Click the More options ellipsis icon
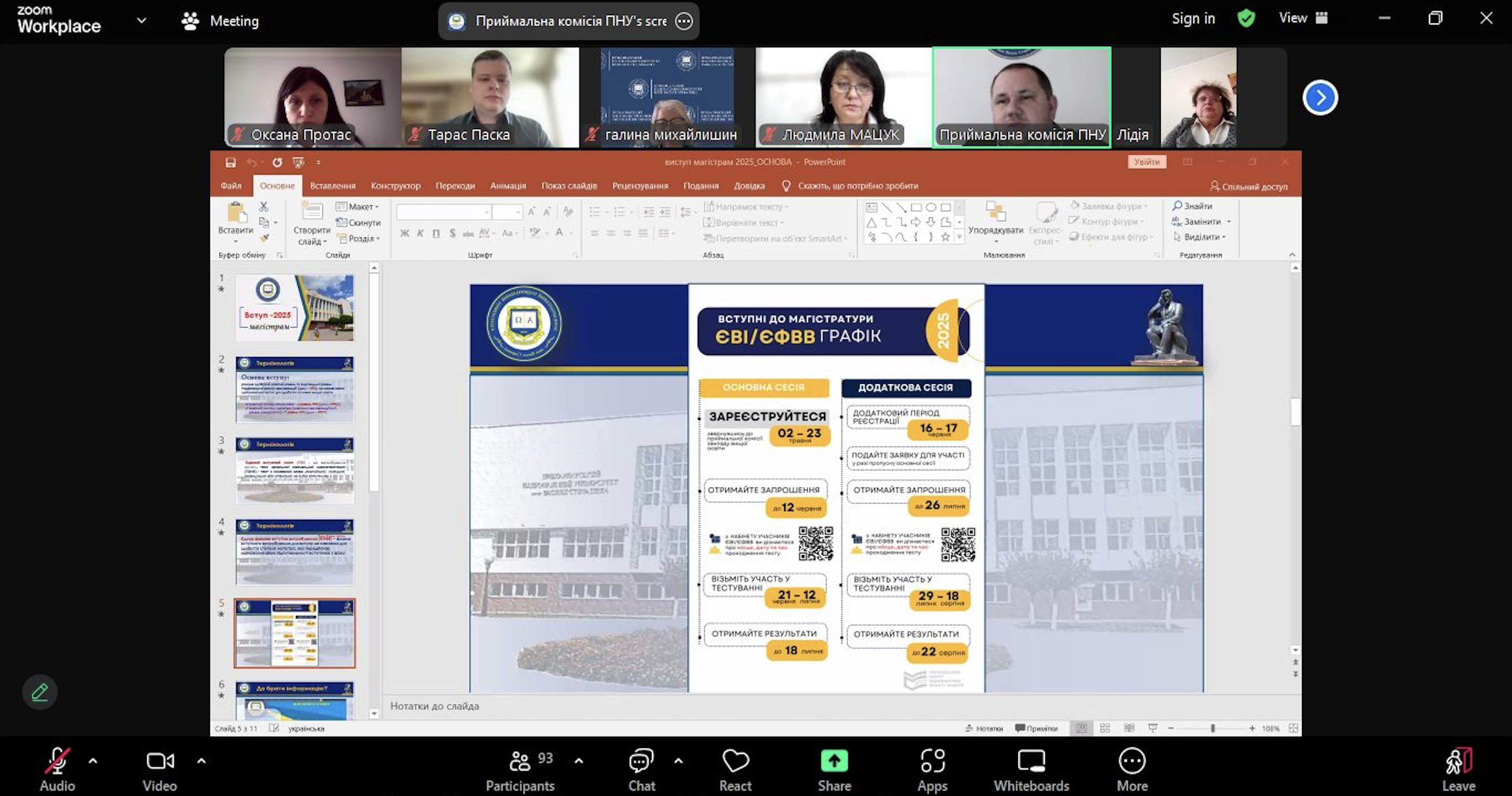The height and width of the screenshot is (796, 1512). click(1132, 761)
